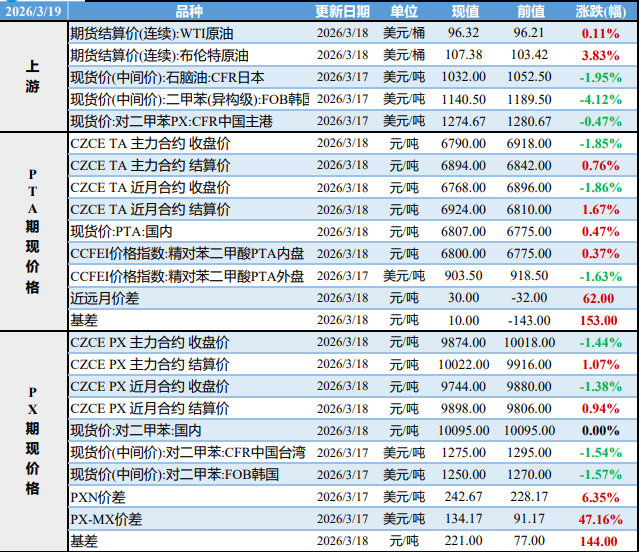
Task: Click current value 1275.00
Action: point(463,453)
